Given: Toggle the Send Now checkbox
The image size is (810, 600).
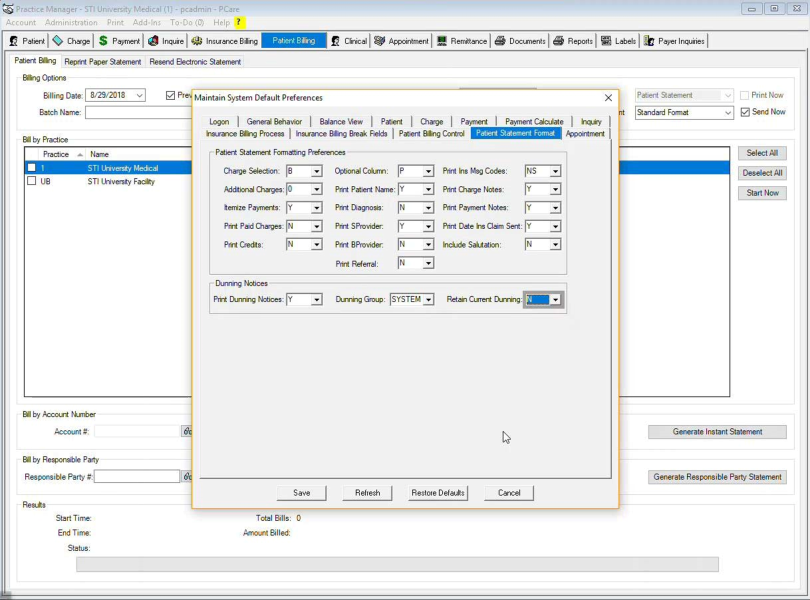Looking at the screenshot, I should [x=745, y=112].
